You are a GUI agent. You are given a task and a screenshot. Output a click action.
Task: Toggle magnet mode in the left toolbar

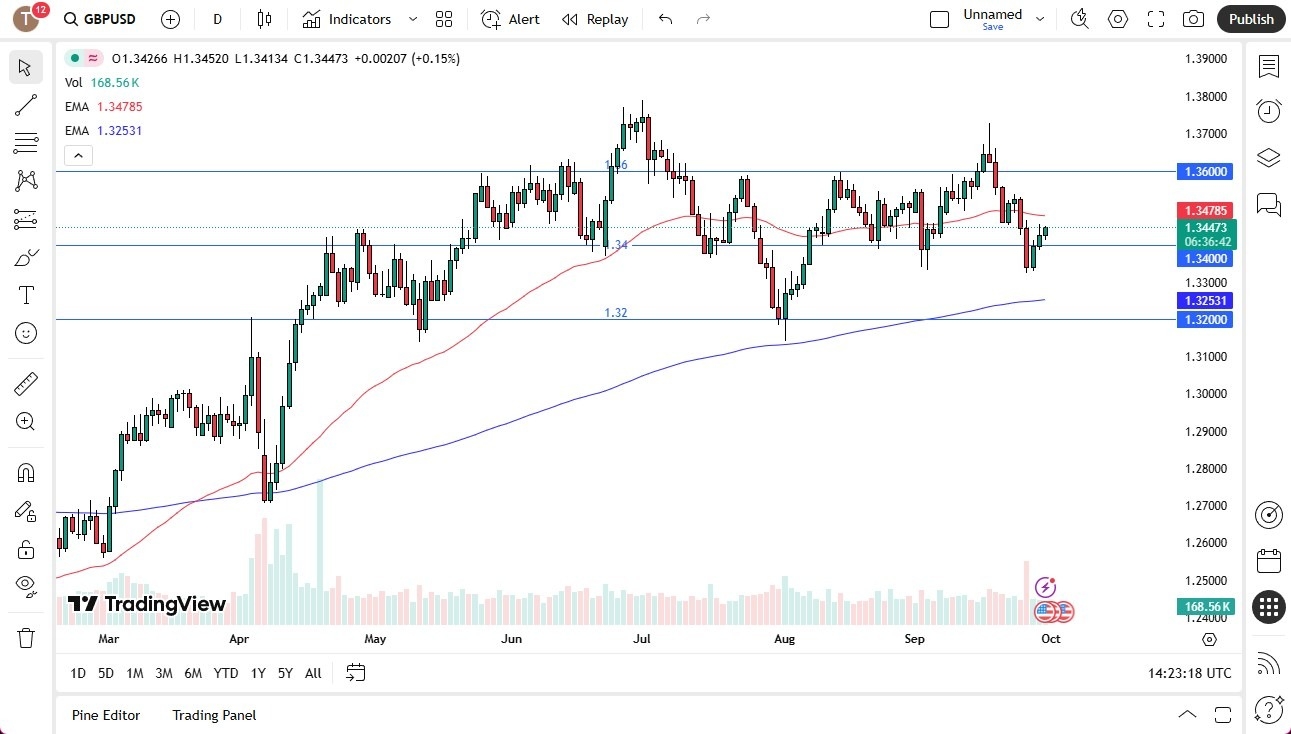(x=25, y=472)
